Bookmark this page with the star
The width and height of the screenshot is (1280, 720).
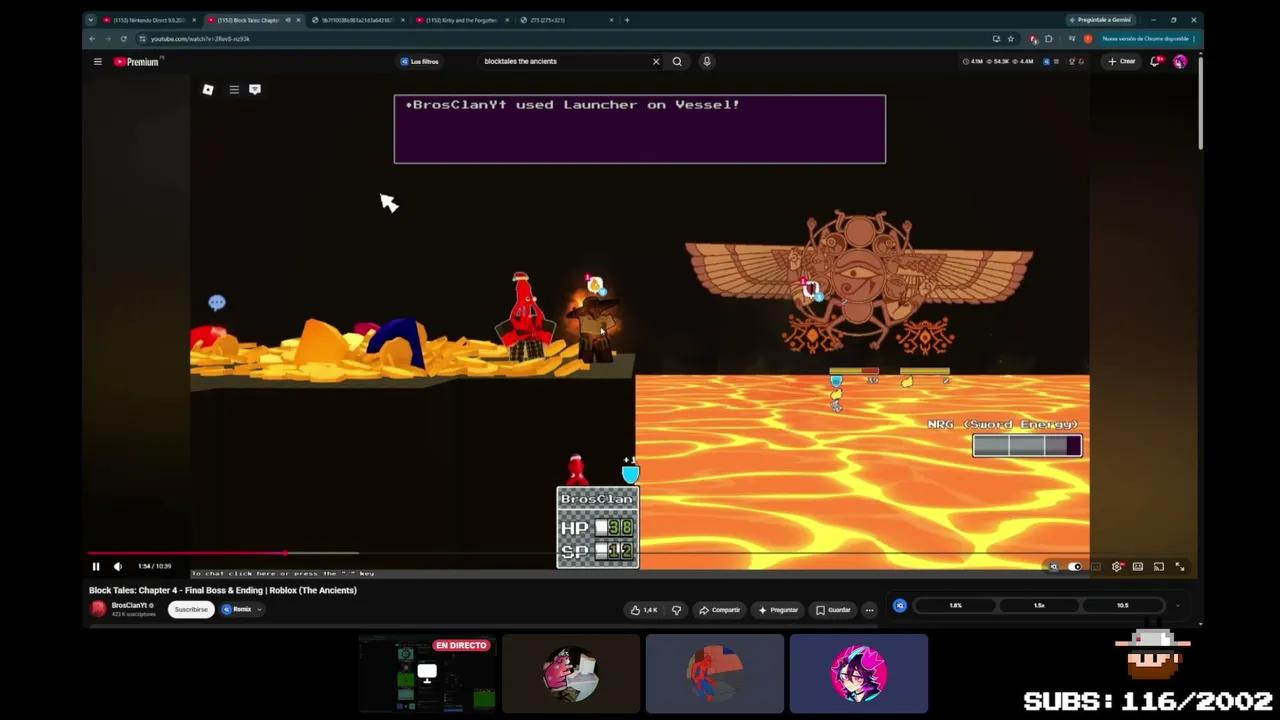pyautogui.click(x=1010, y=39)
